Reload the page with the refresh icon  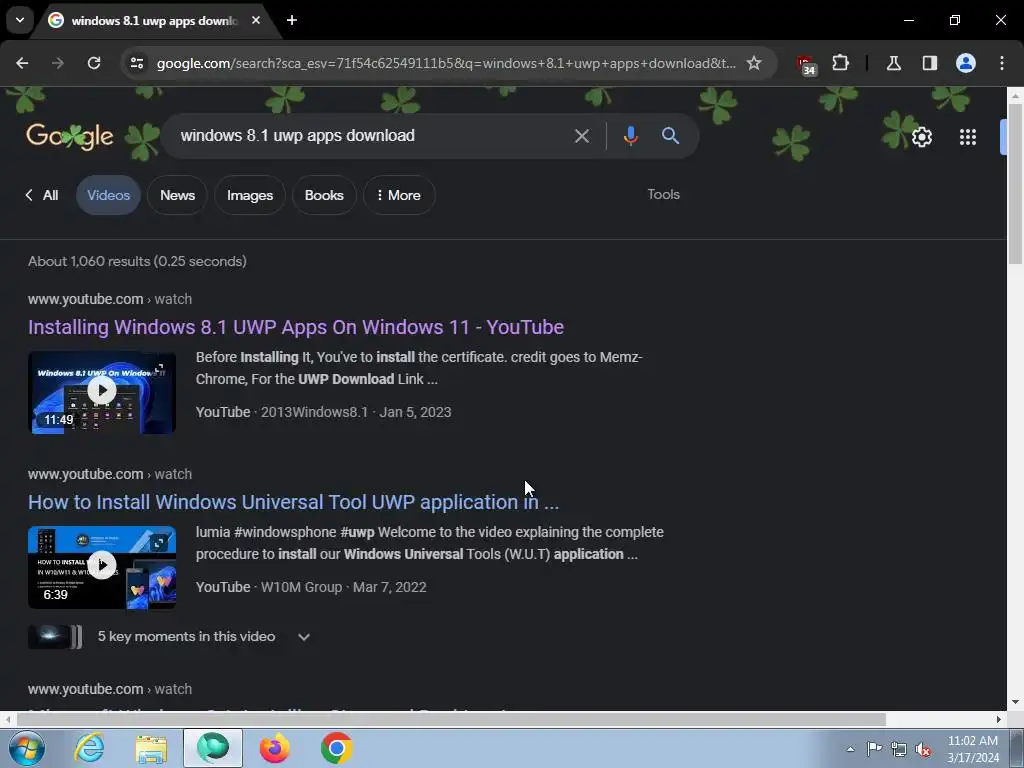pos(94,63)
